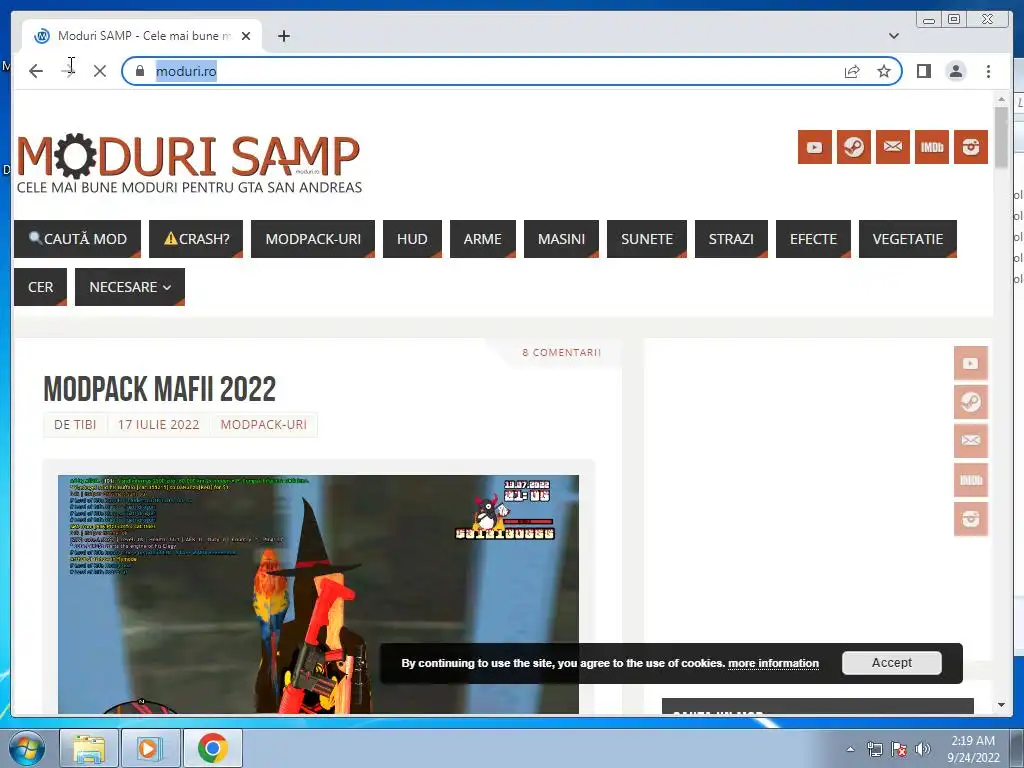1024x768 pixels.
Task: View site information via the padlock icon
Action: [140, 71]
